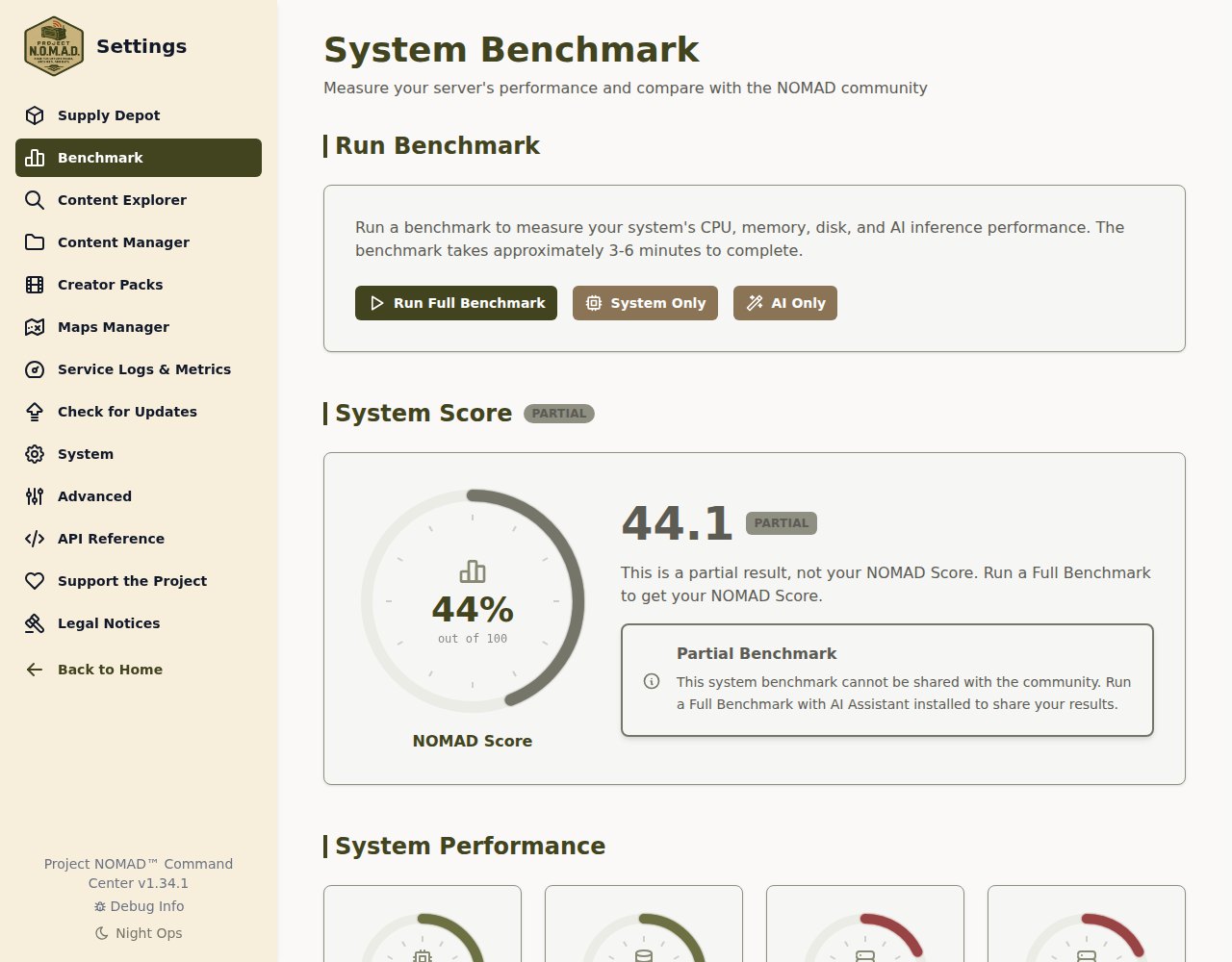Go to Content Manager

coord(139,242)
